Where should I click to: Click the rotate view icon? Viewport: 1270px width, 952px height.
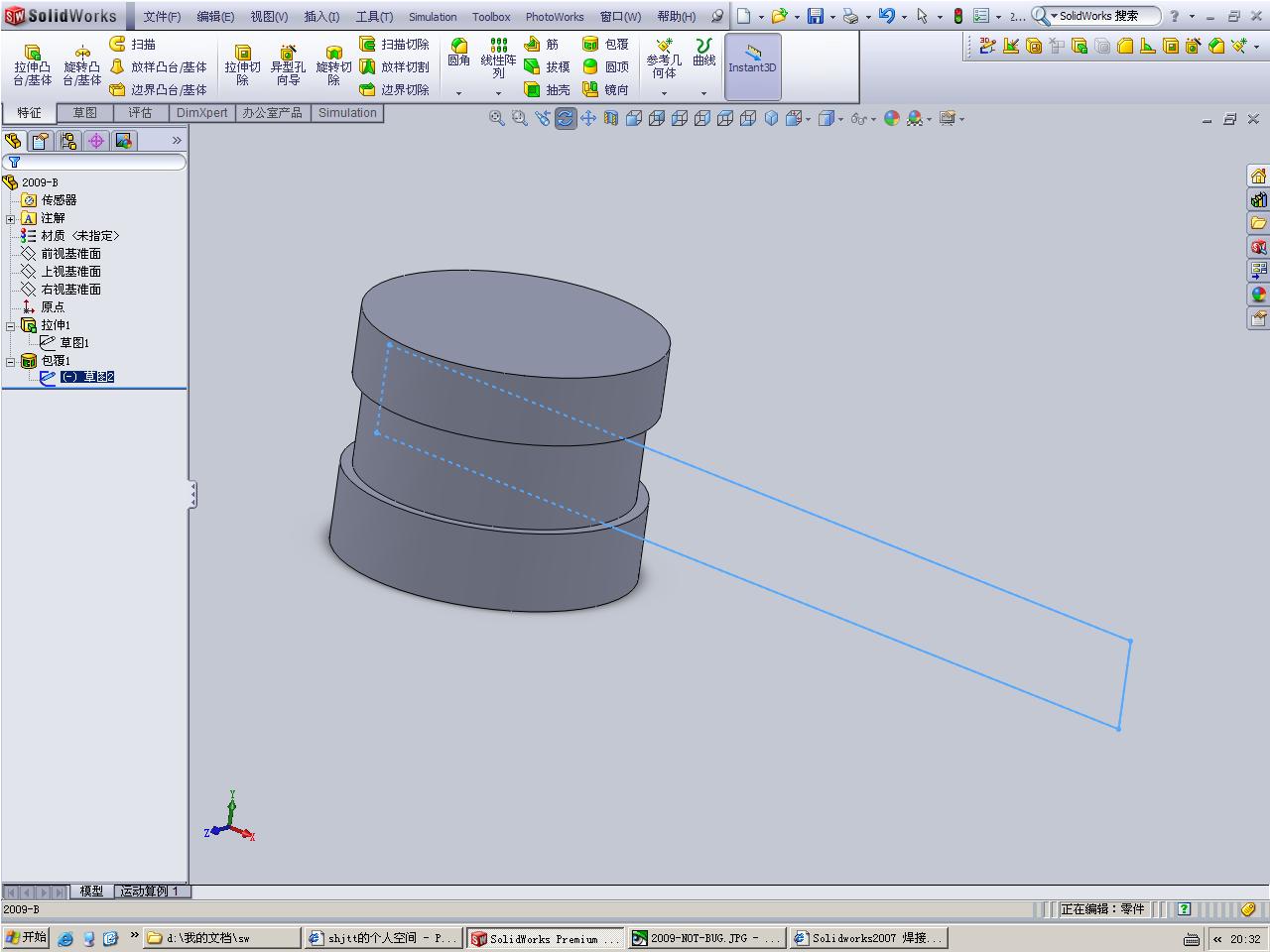(565, 119)
